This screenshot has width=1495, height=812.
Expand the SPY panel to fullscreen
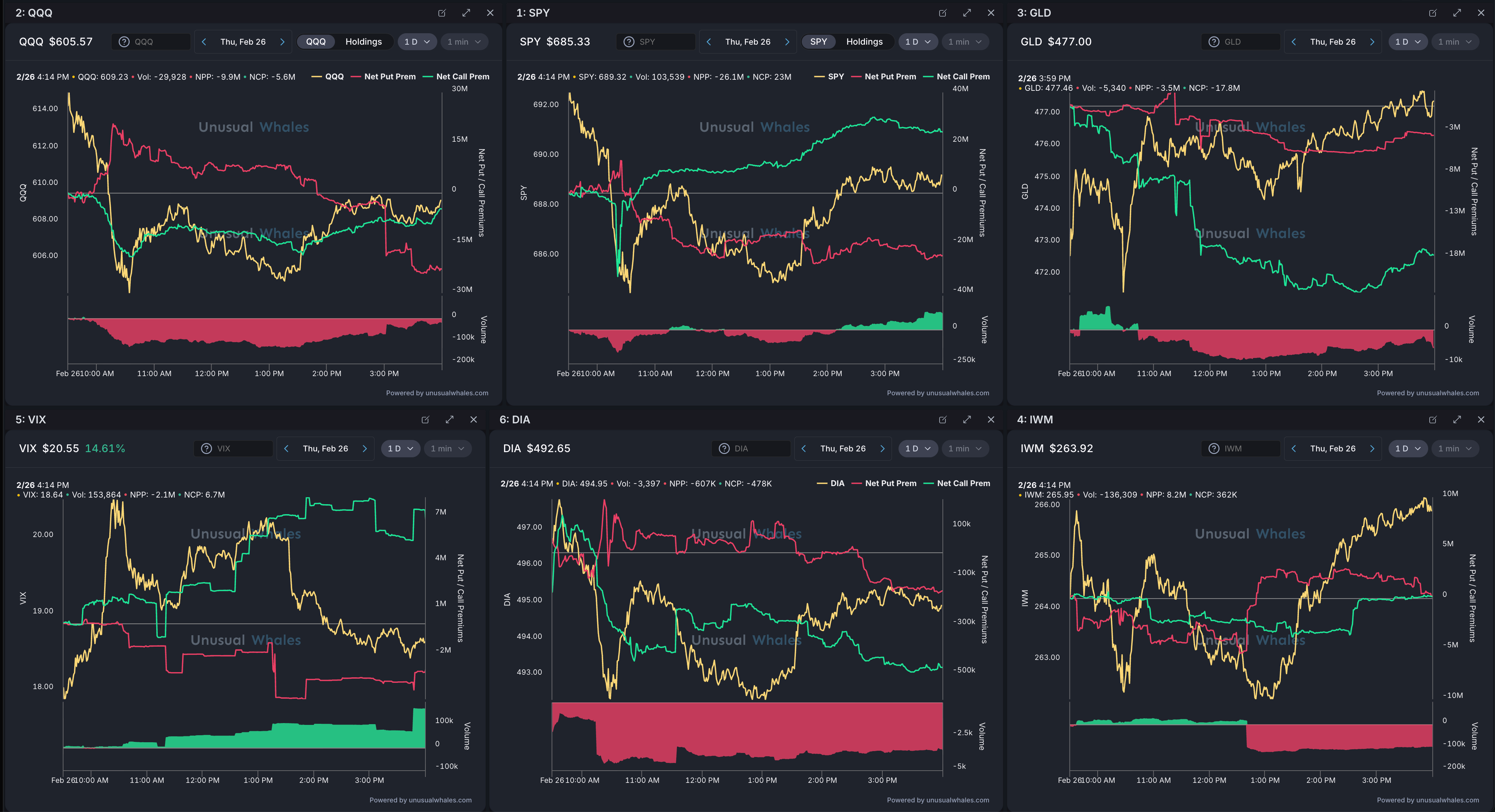click(x=967, y=13)
